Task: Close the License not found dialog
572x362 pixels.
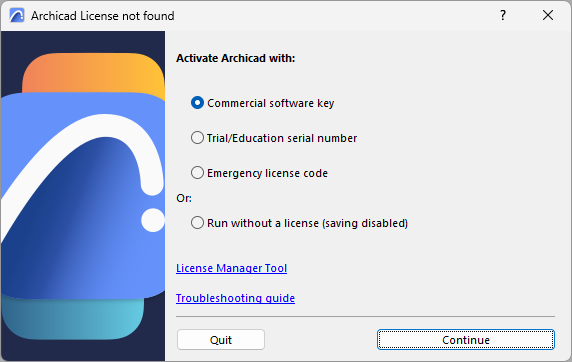Action: 548,15
